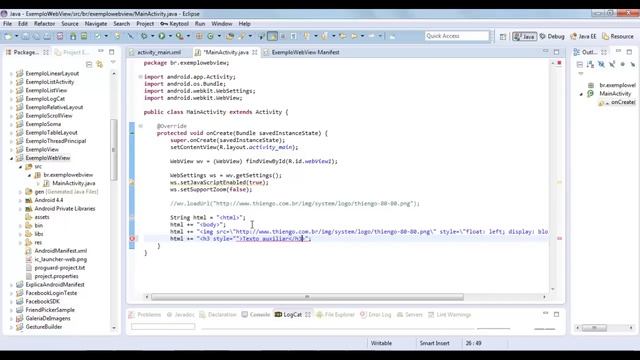Collapse all in Package Explorer toolbar
640x360 pixels.
(89, 64)
